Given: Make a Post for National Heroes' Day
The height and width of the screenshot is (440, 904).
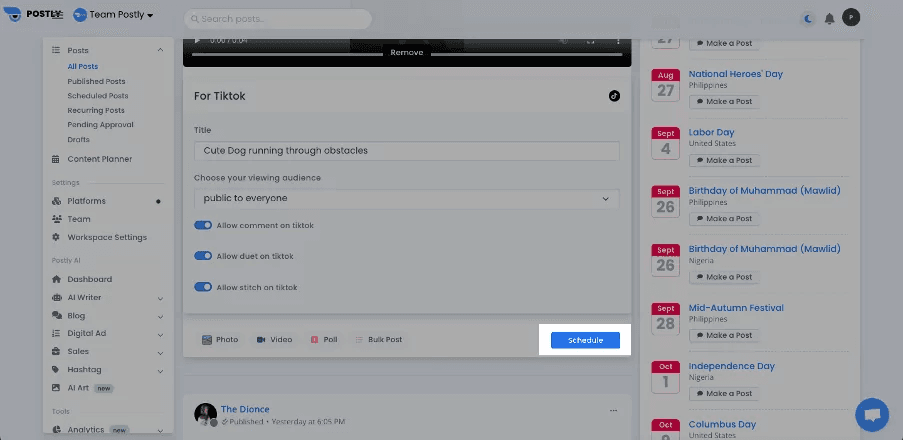Looking at the screenshot, I should (724, 101).
